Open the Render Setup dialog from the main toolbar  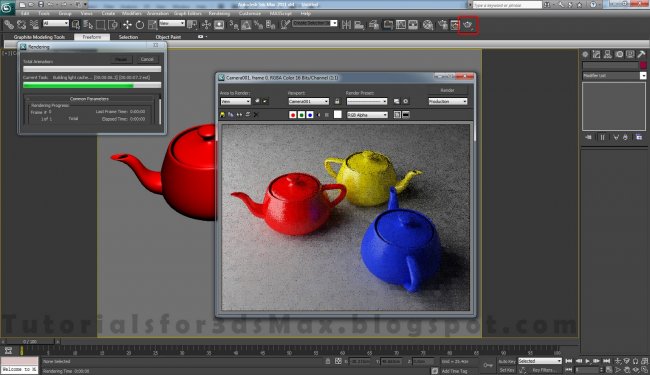click(x=443, y=25)
